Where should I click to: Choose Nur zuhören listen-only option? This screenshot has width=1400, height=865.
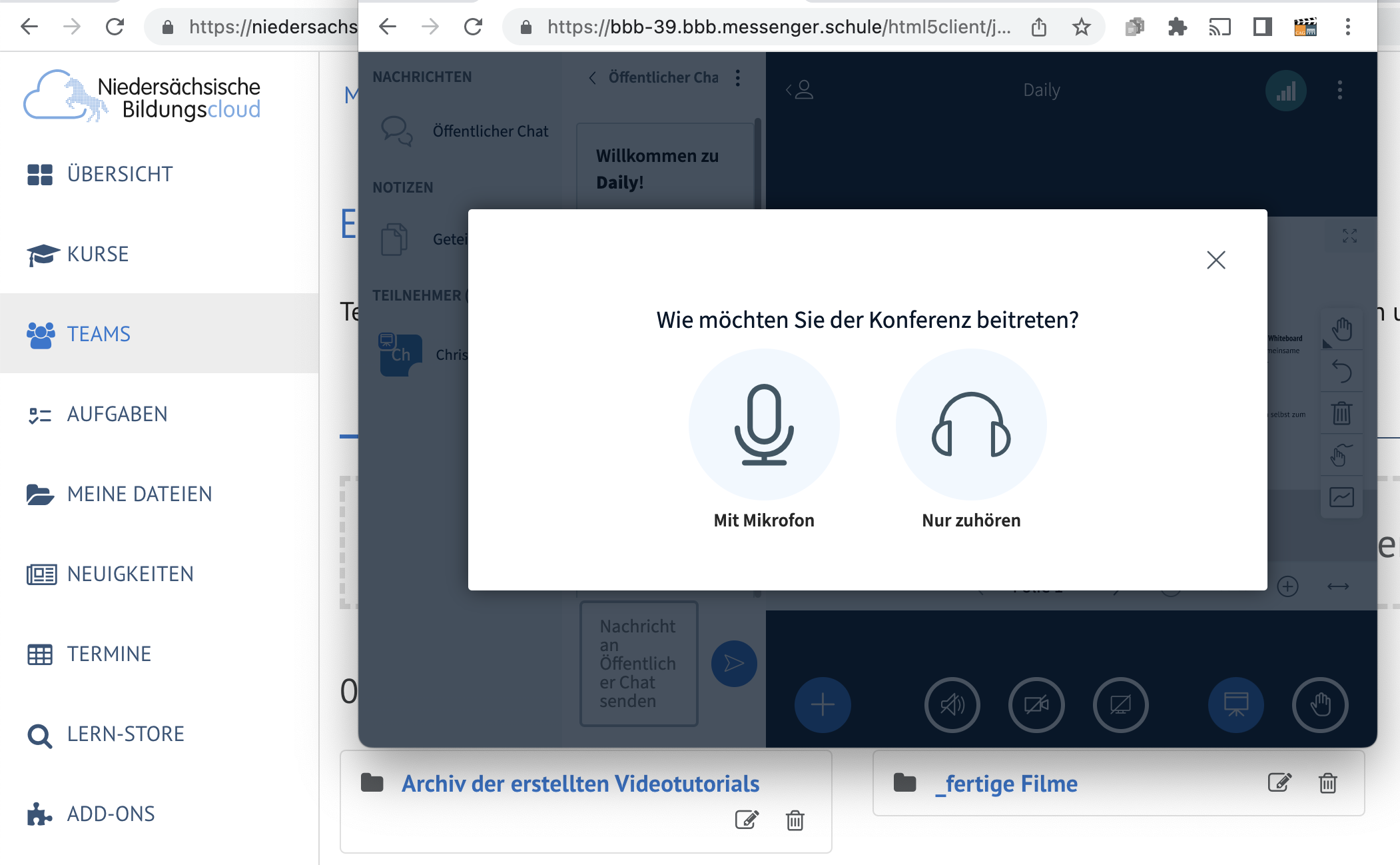(x=970, y=425)
